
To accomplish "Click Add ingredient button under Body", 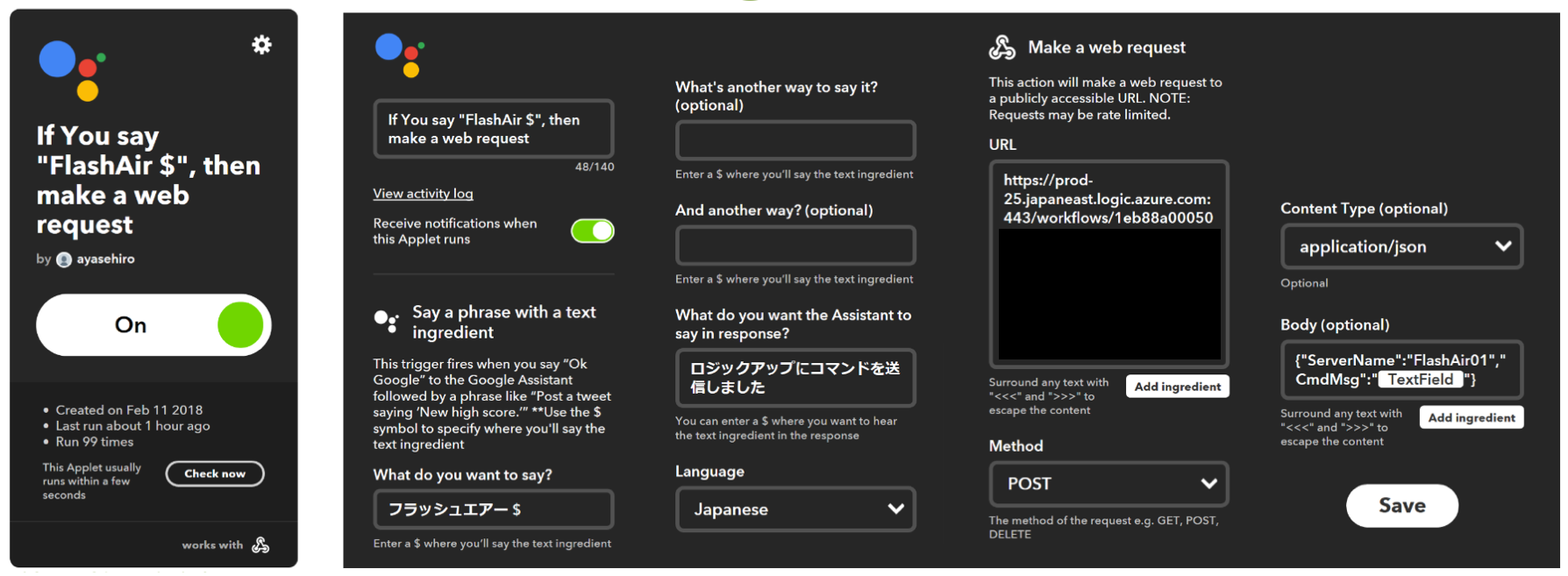I will coord(1472,417).
